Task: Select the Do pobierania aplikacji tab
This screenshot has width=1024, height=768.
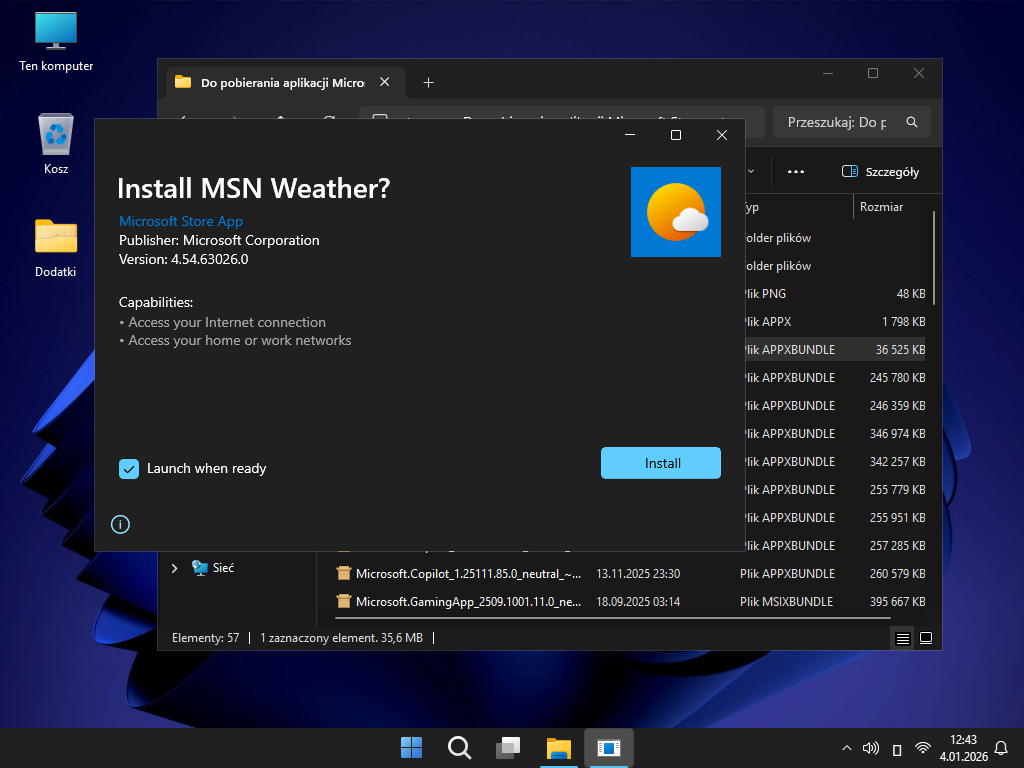Action: [x=280, y=83]
